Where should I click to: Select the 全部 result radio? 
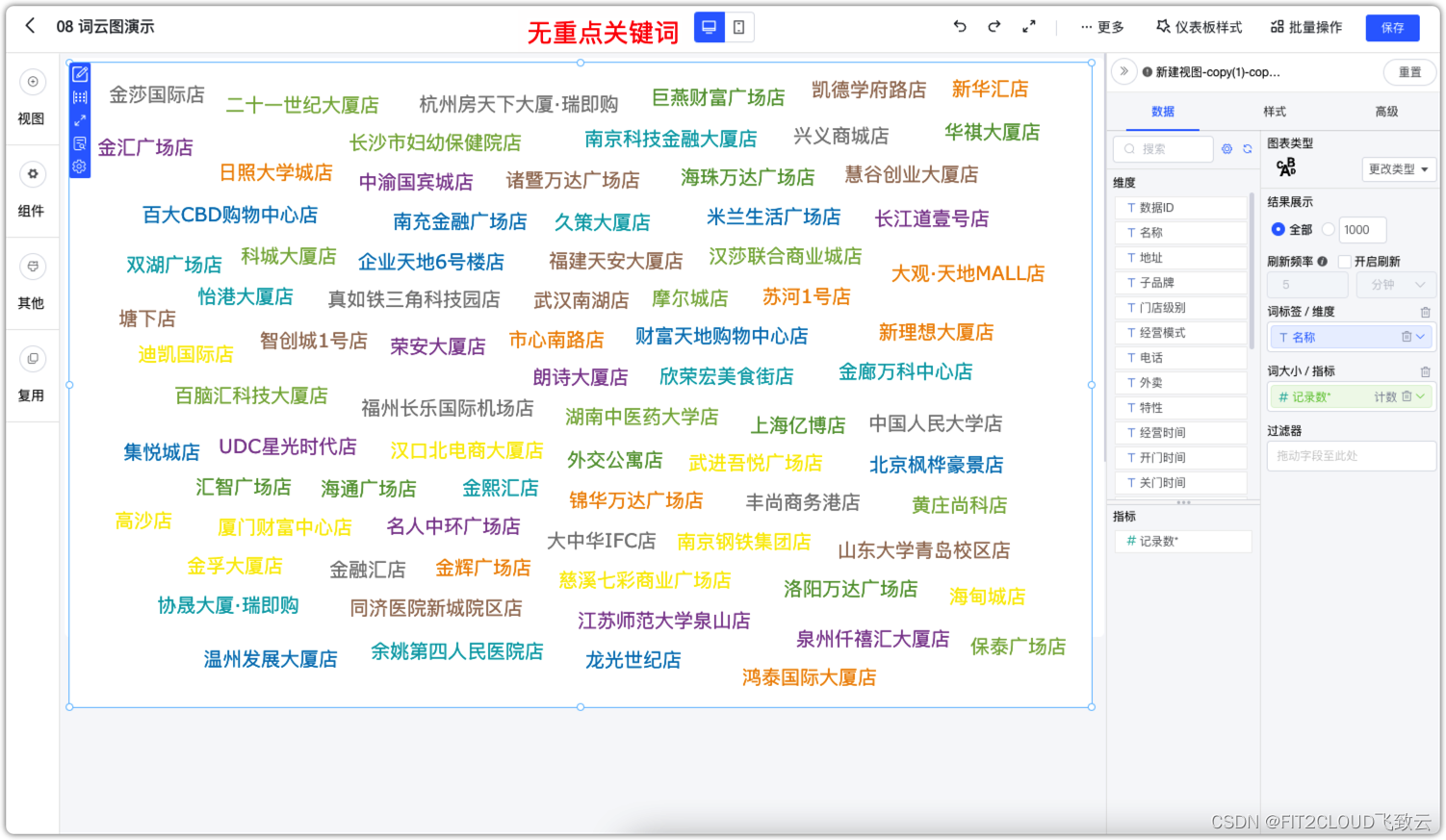(x=1278, y=230)
